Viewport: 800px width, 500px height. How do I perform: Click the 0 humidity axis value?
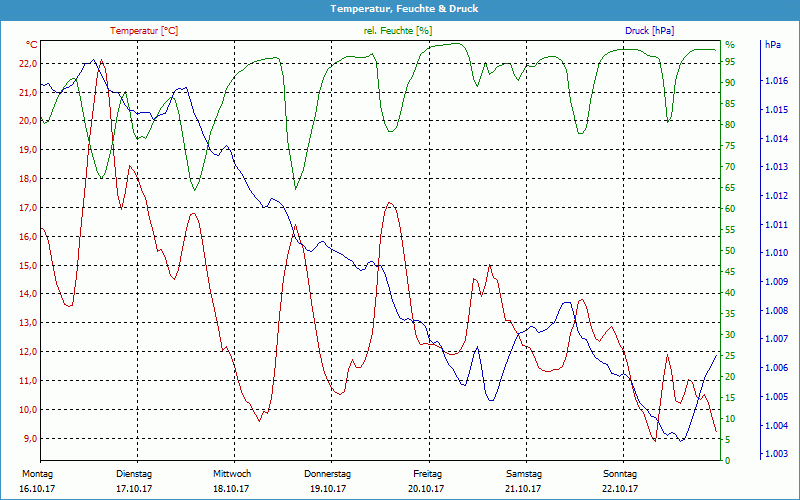(728, 461)
